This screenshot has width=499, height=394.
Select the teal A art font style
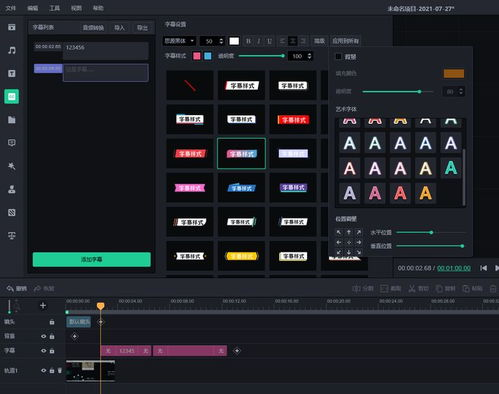(x=451, y=168)
